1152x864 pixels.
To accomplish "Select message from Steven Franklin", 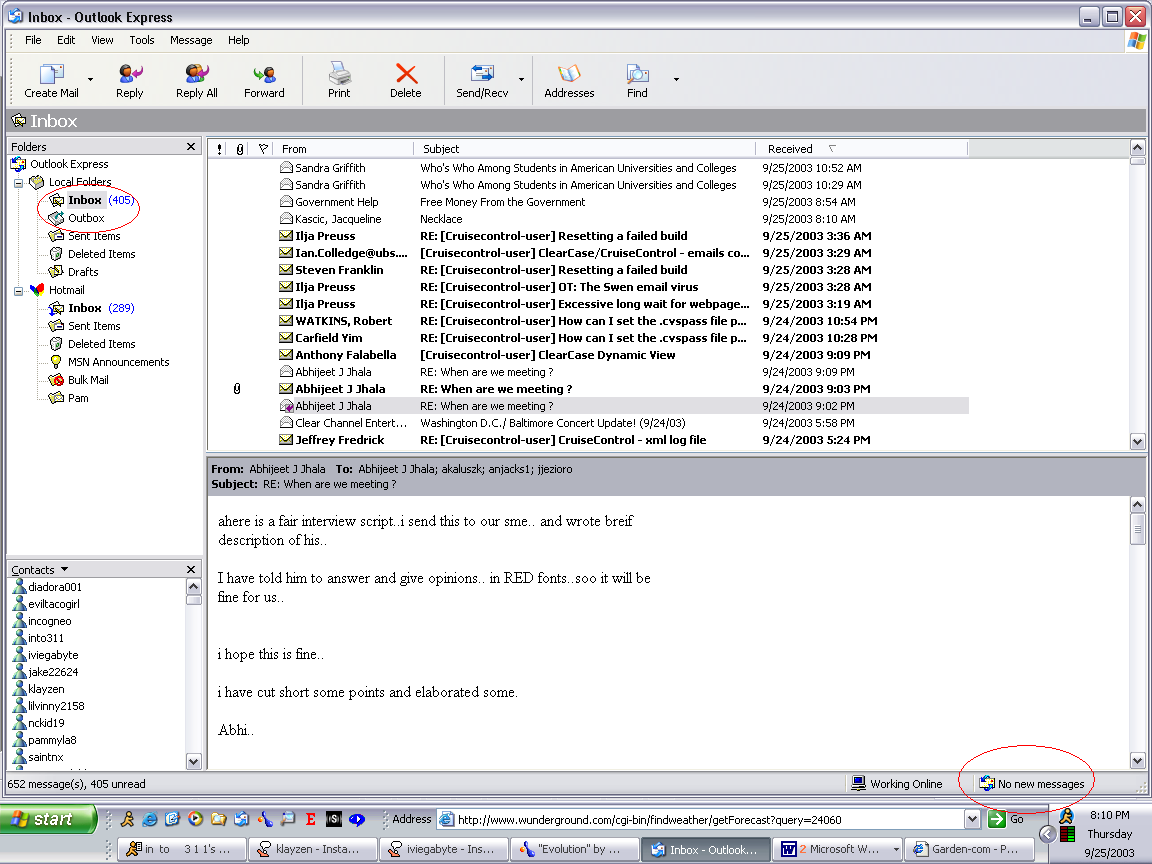I will pos(588,270).
